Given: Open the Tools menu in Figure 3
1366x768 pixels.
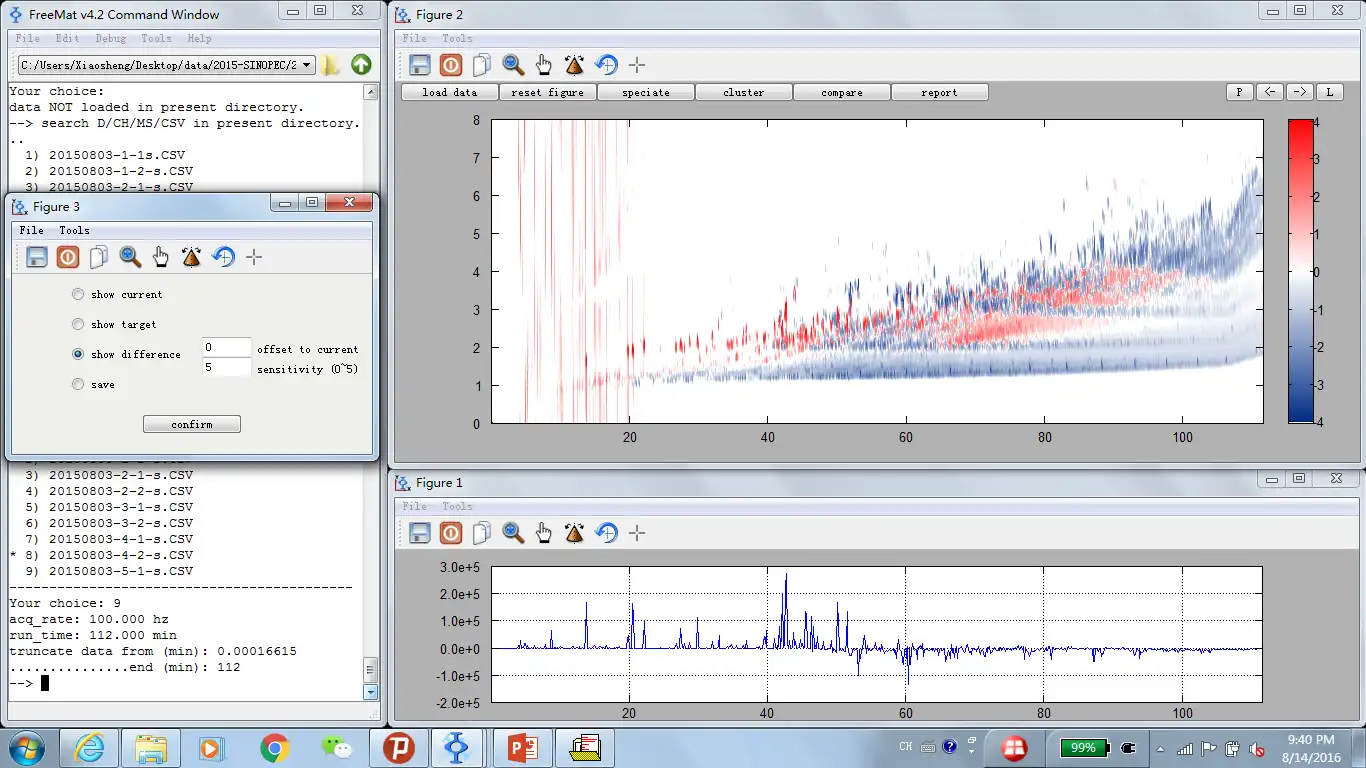Looking at the screenshot, I should click(x=74, y=230).
